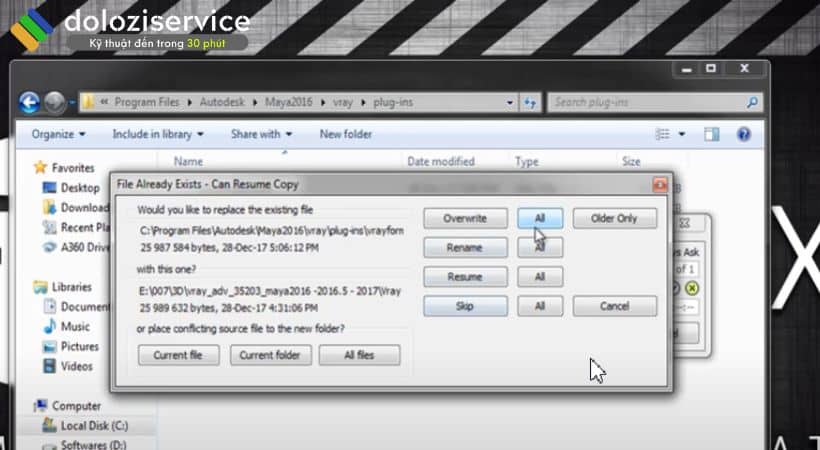This screenshot has height=450, width=820.
Task: Click the Older Only button
Action: coord(614,218)
